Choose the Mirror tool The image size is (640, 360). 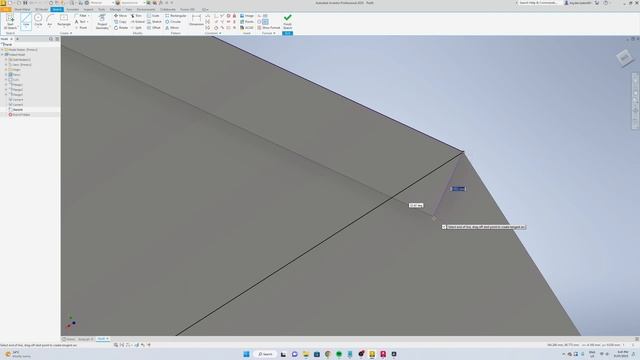click(x=172, y=28)
